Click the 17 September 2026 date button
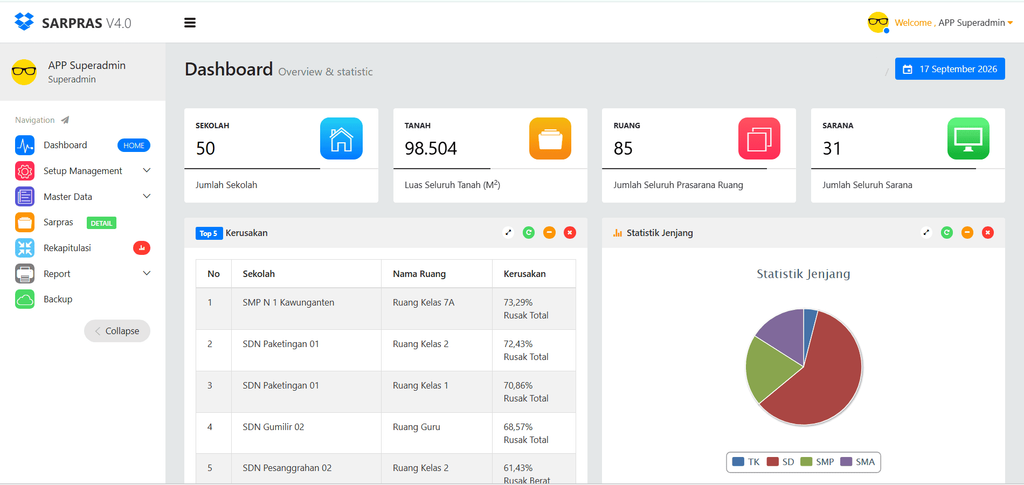The width and height of the screenshot is (1024, 485). coord(950,69)
